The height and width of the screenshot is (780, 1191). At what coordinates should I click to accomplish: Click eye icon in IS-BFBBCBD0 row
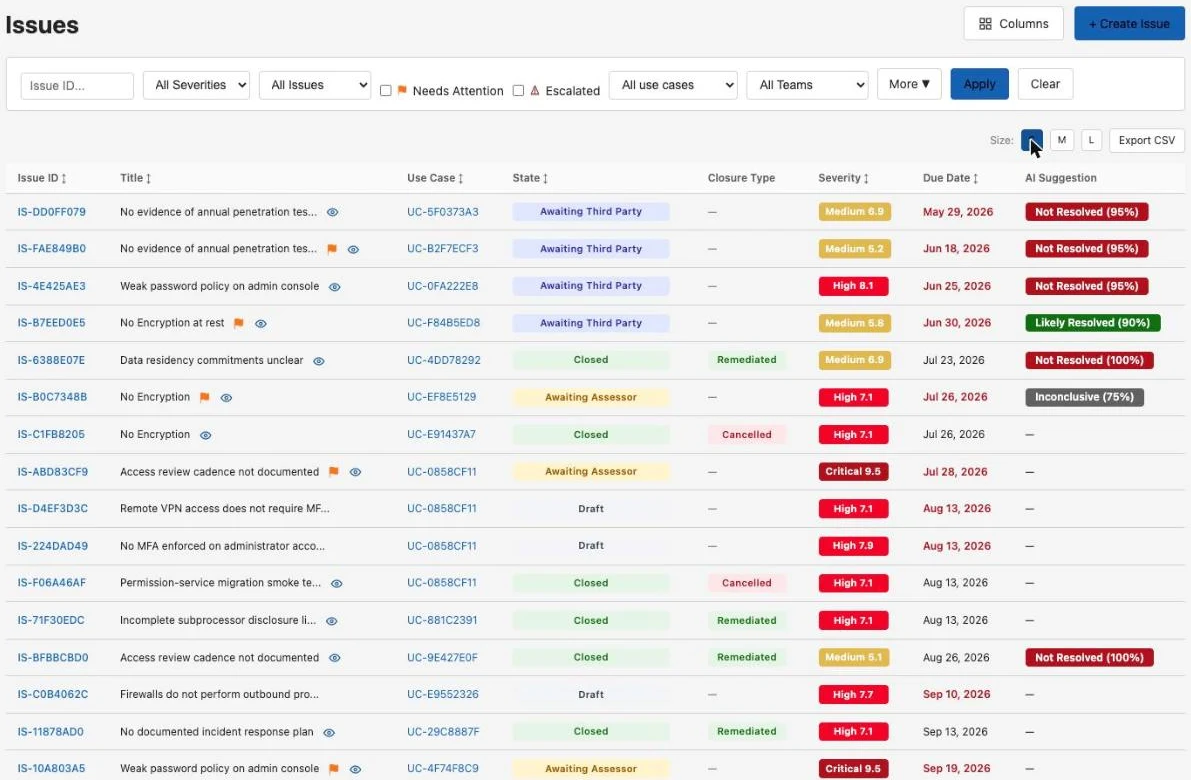coord(334,658)
